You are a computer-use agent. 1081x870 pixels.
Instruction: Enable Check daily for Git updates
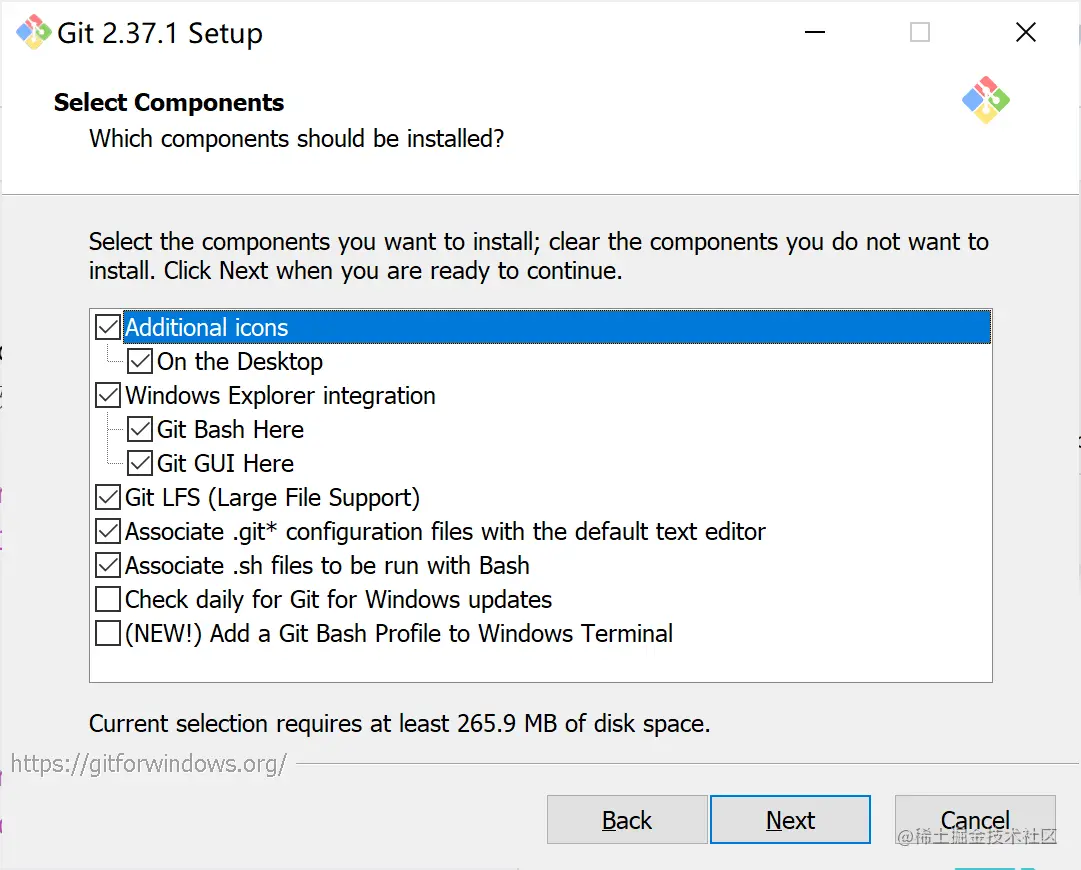click(108, 599)
